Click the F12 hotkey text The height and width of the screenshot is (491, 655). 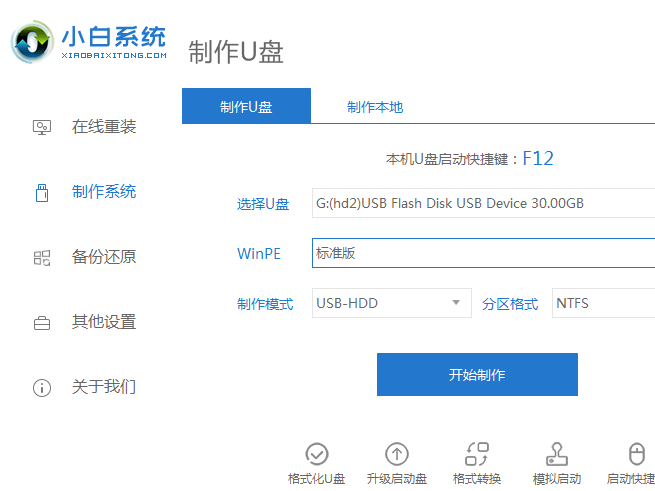click(538, 158)
